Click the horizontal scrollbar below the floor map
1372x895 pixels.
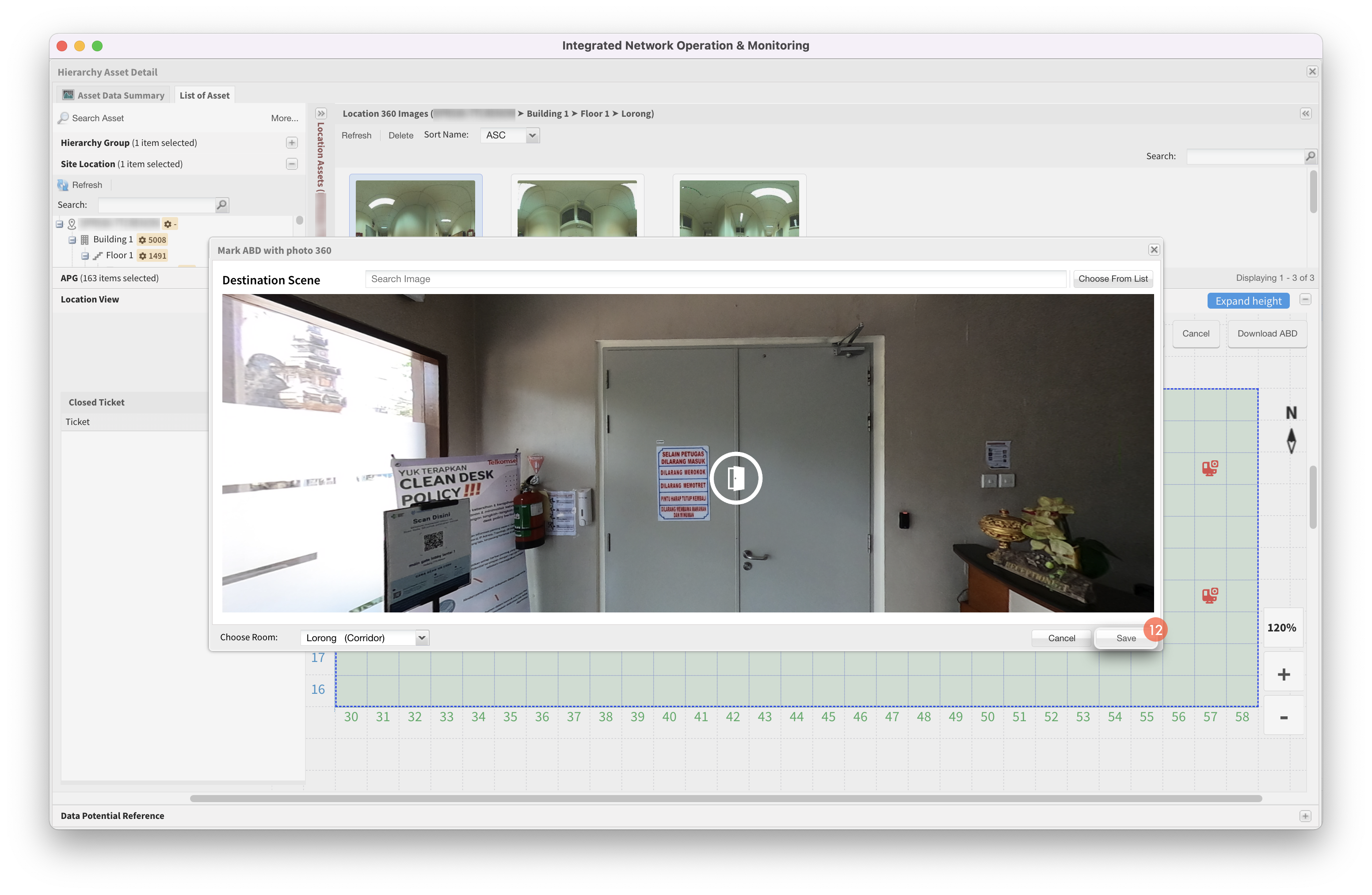725,799
